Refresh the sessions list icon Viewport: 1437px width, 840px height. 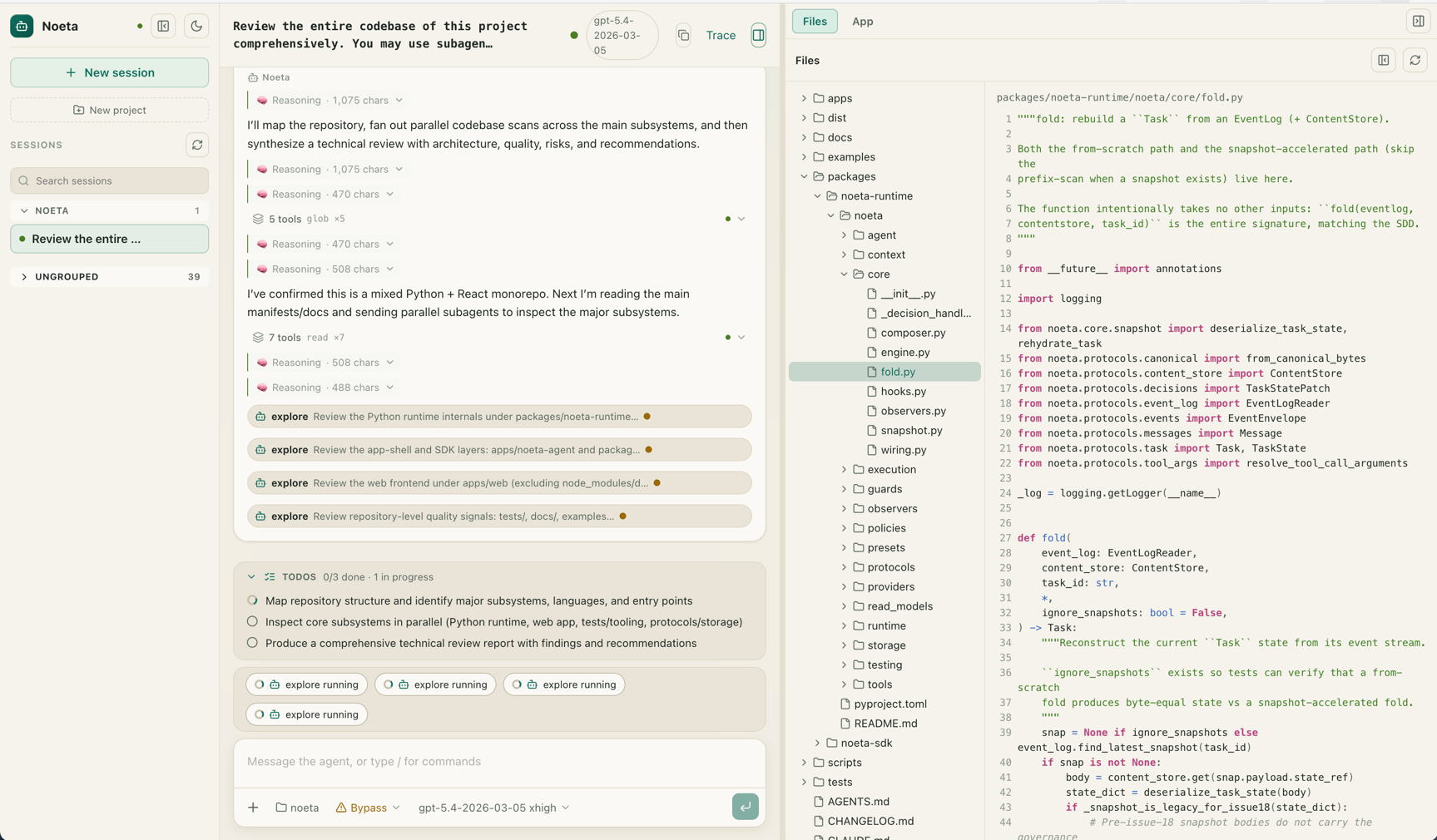[x=197, y=145]
